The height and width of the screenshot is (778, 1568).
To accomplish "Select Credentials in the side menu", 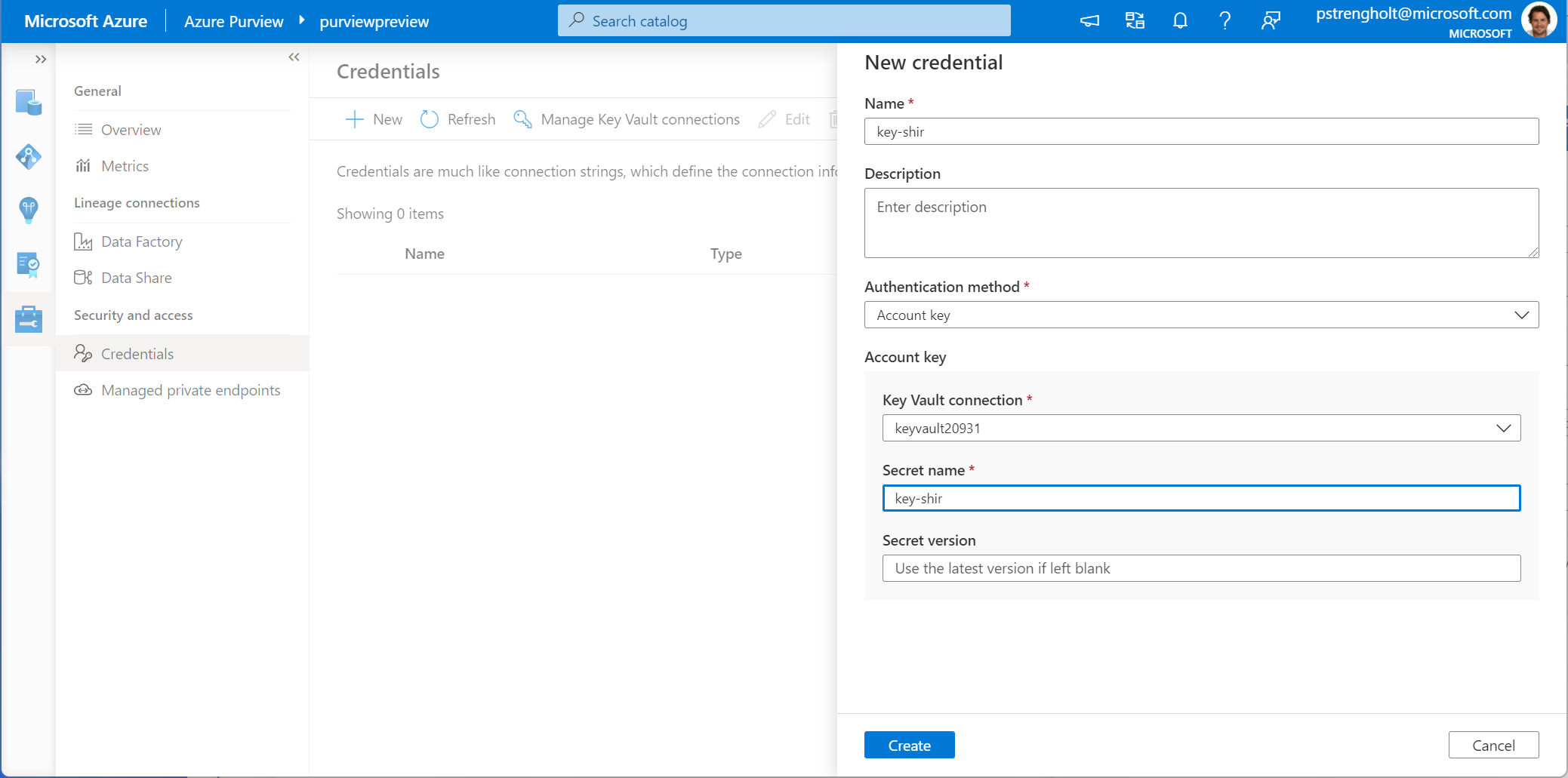I will point(182,353).
